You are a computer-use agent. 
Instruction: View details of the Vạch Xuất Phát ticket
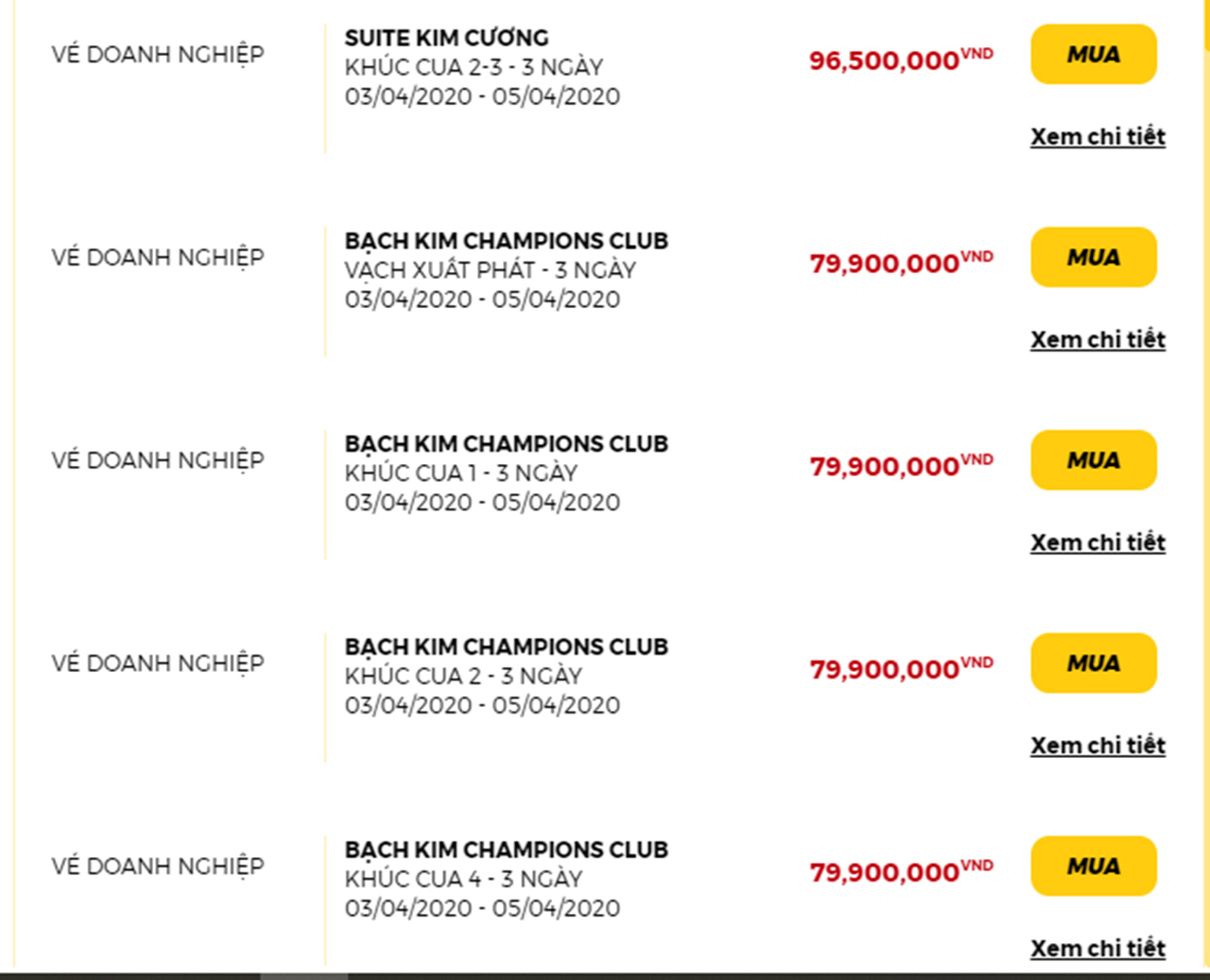pyautogui.click(x=1098, y=340)
